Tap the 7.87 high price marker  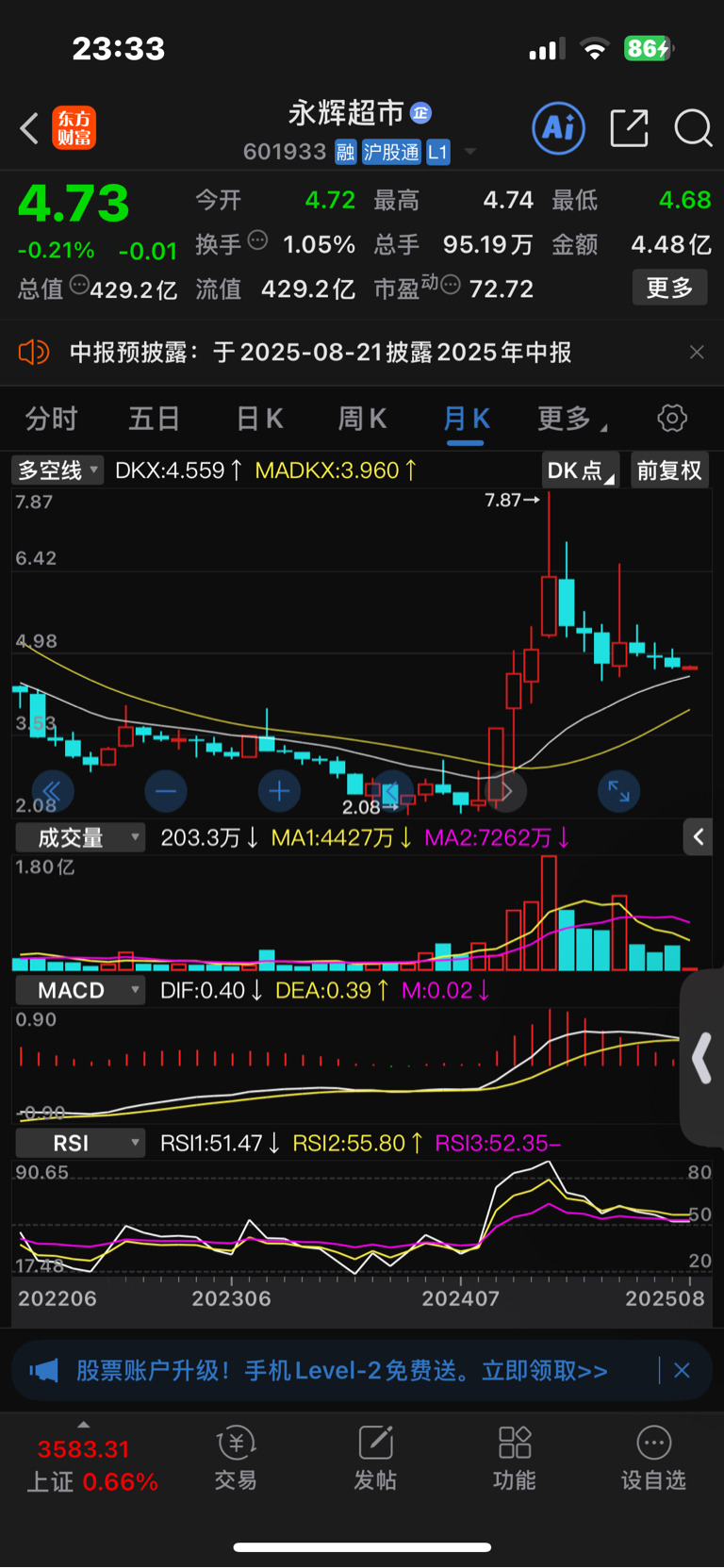tap(512, 500)
